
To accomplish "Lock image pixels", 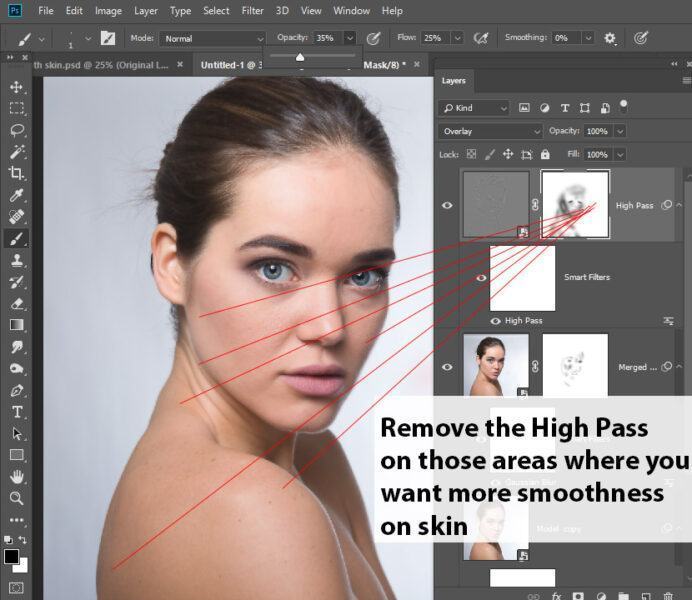I will (x=489, y=154).
